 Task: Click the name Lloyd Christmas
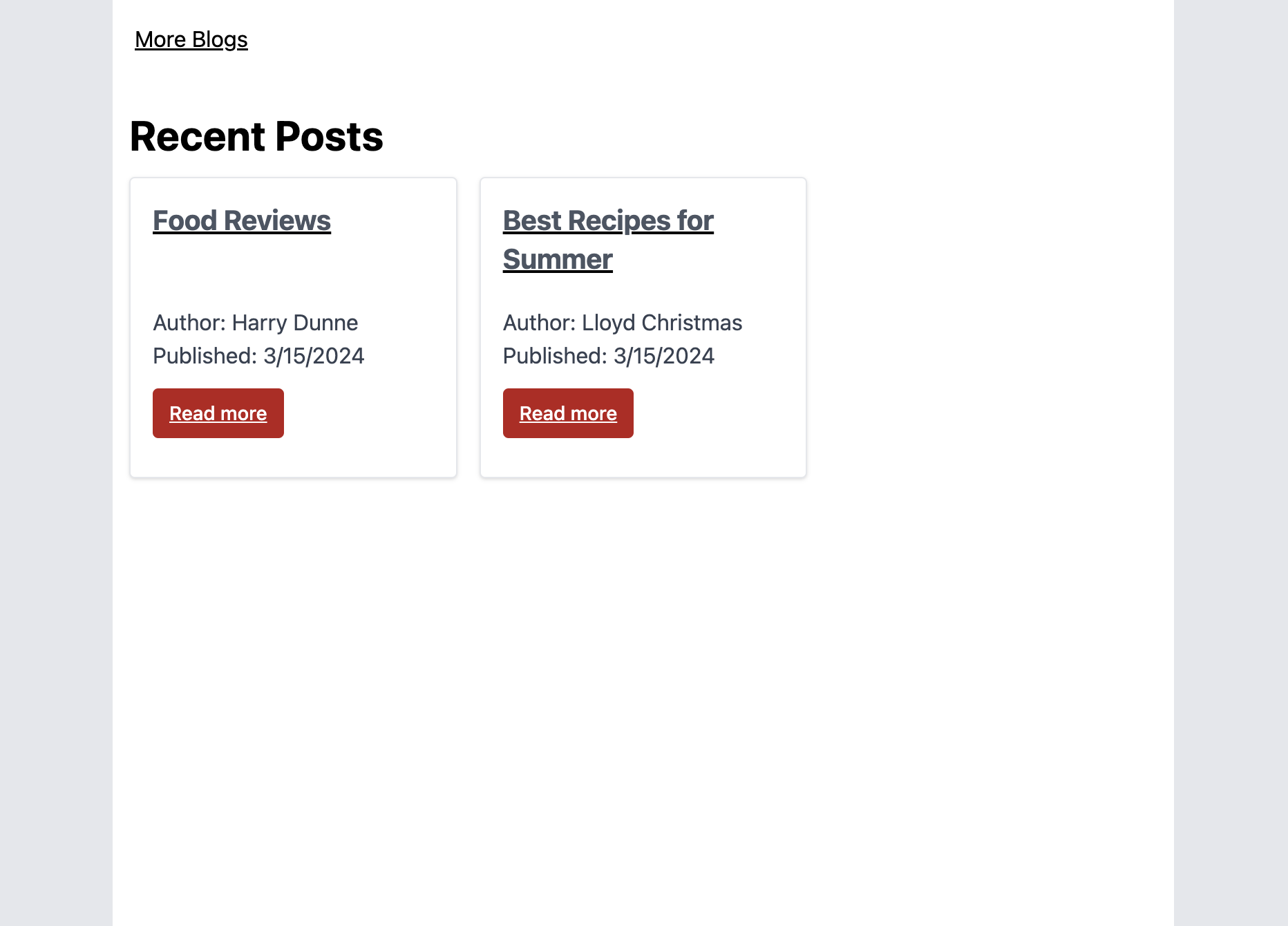[662, 323]
